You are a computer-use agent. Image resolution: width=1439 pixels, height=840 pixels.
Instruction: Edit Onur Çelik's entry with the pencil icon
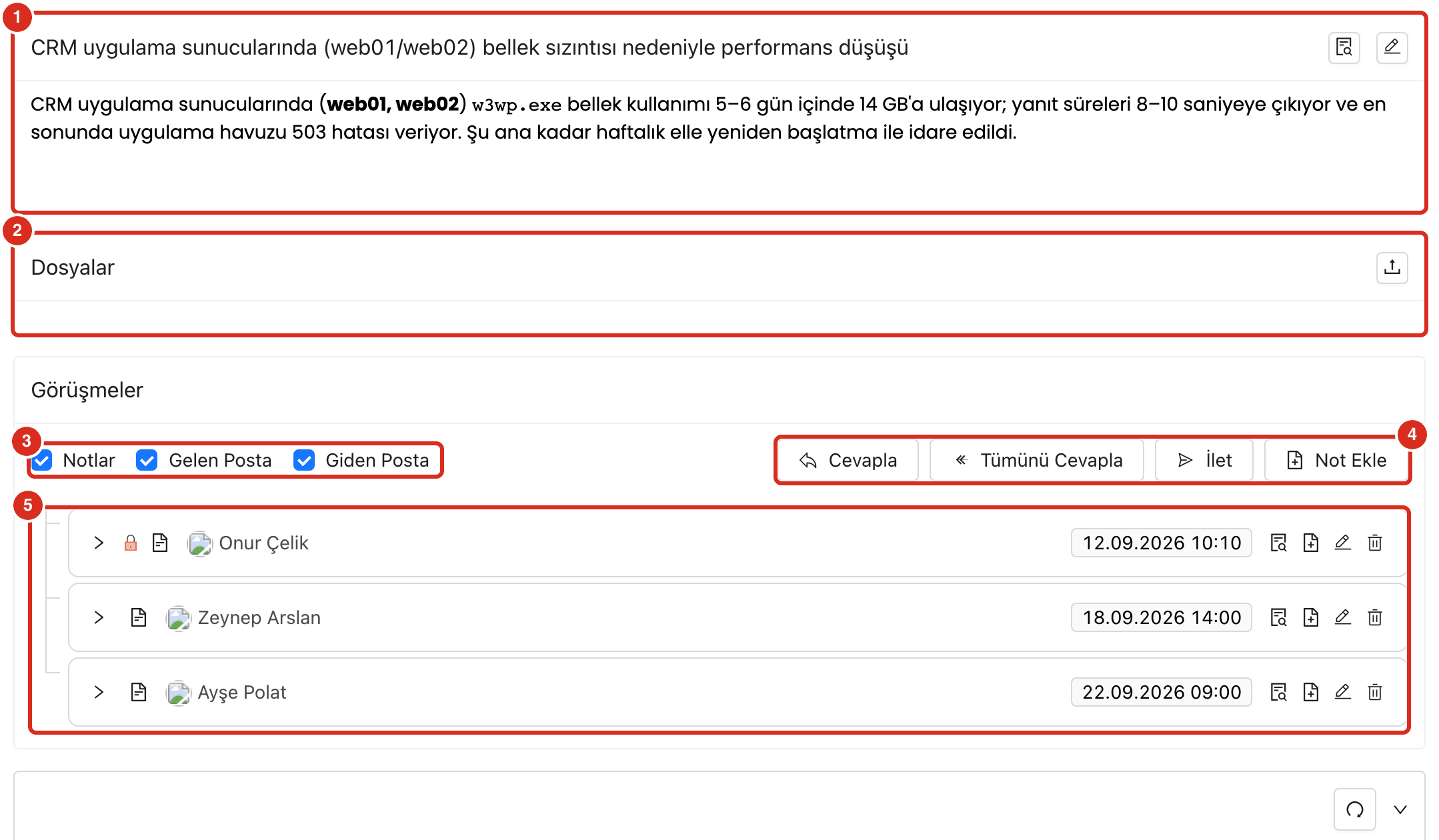1342,543
